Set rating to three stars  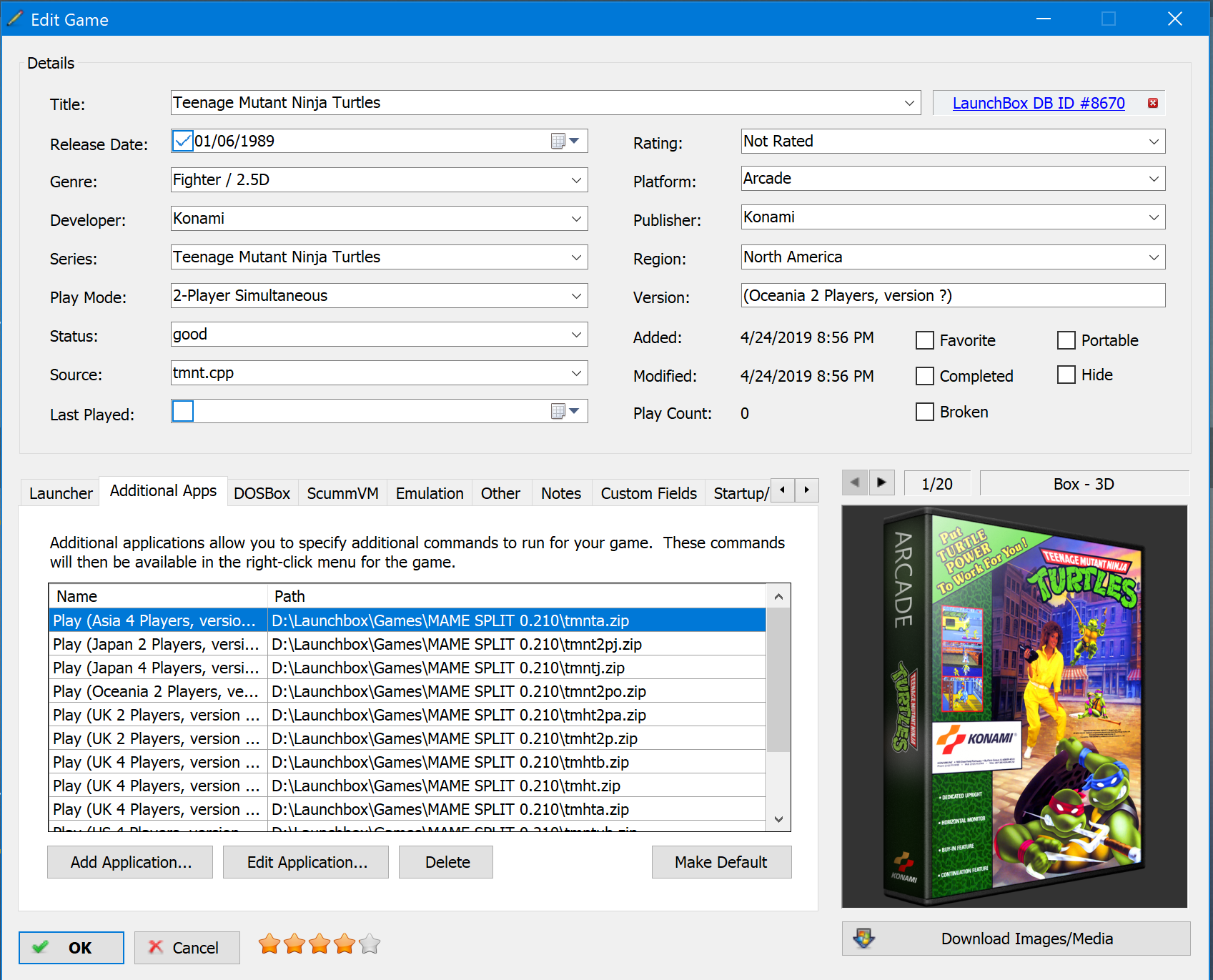320,944
